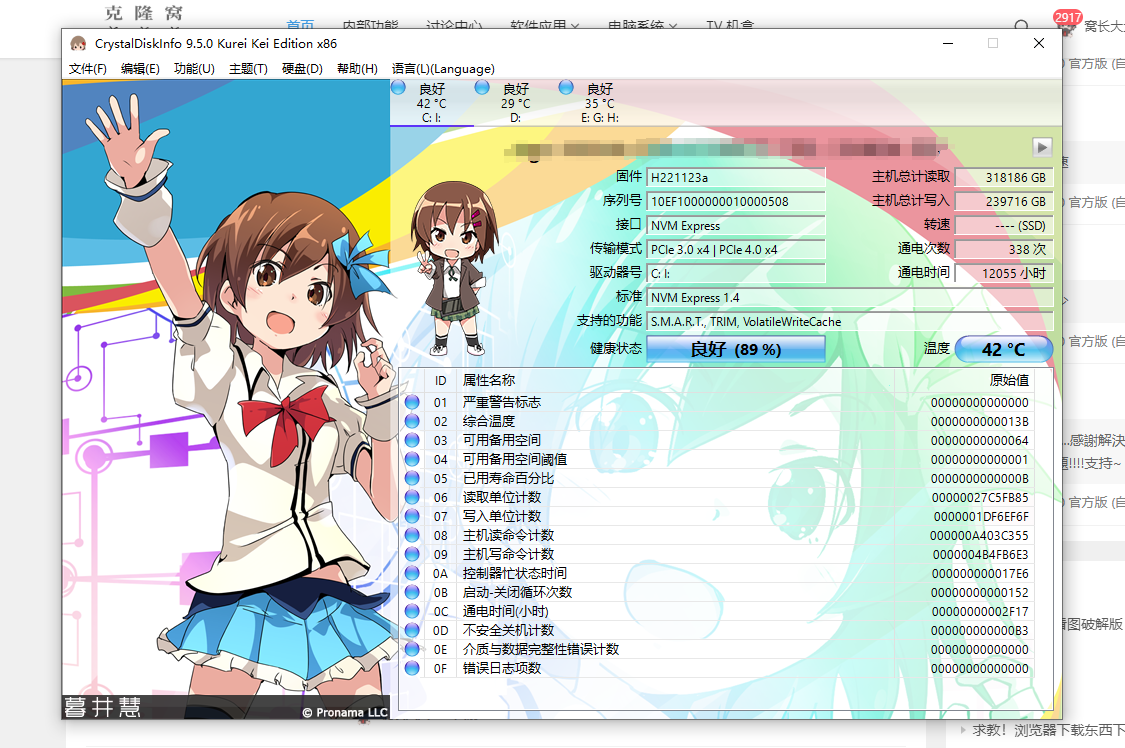The height and width of the screenshot is (748, 1125).
Task: Open the 功能(U) menu
Action: point(194,69)
